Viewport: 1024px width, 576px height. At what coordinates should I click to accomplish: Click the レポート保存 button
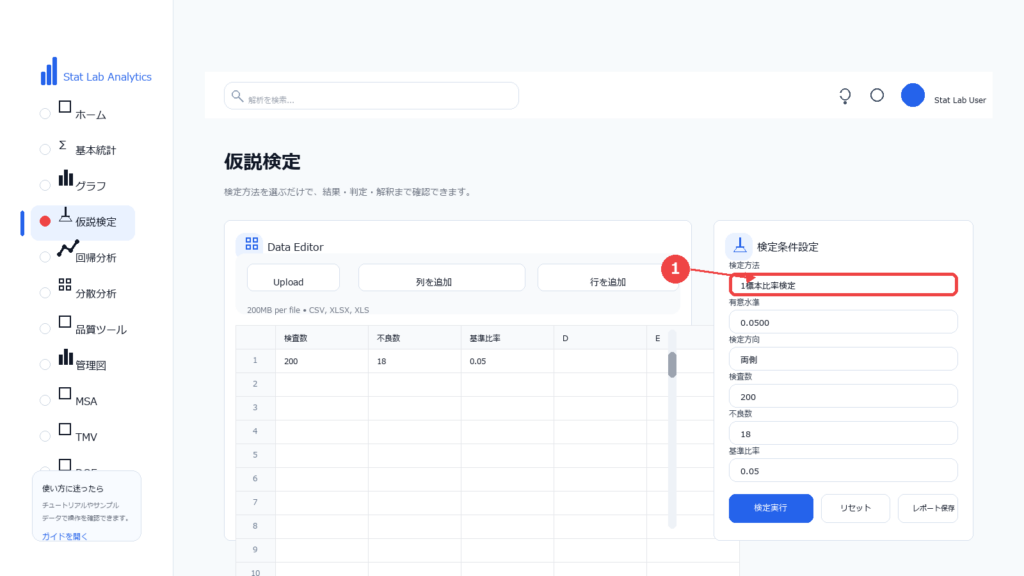pos(928,508)
